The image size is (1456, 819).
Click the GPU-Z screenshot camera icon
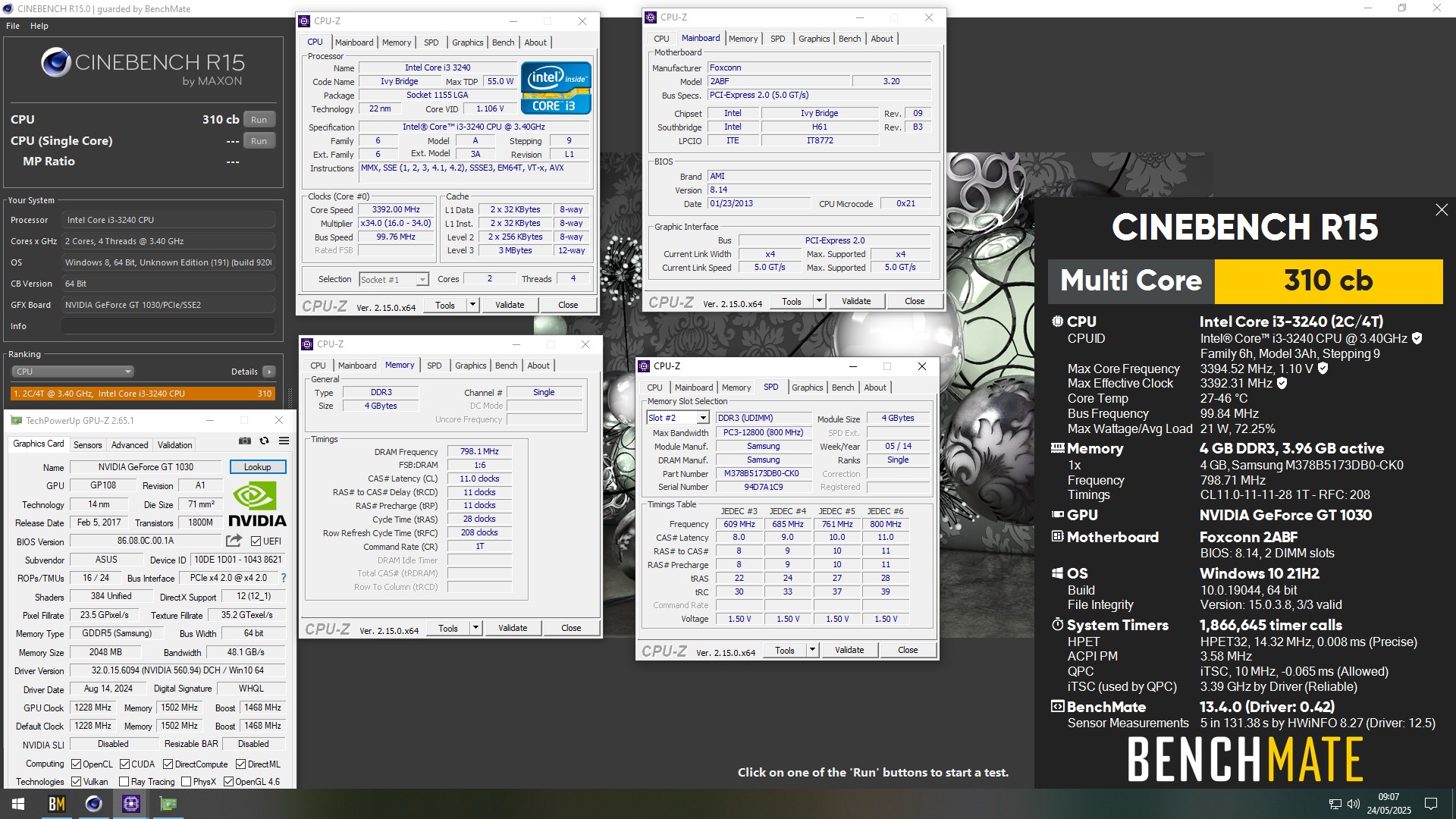tap(244, 441)
